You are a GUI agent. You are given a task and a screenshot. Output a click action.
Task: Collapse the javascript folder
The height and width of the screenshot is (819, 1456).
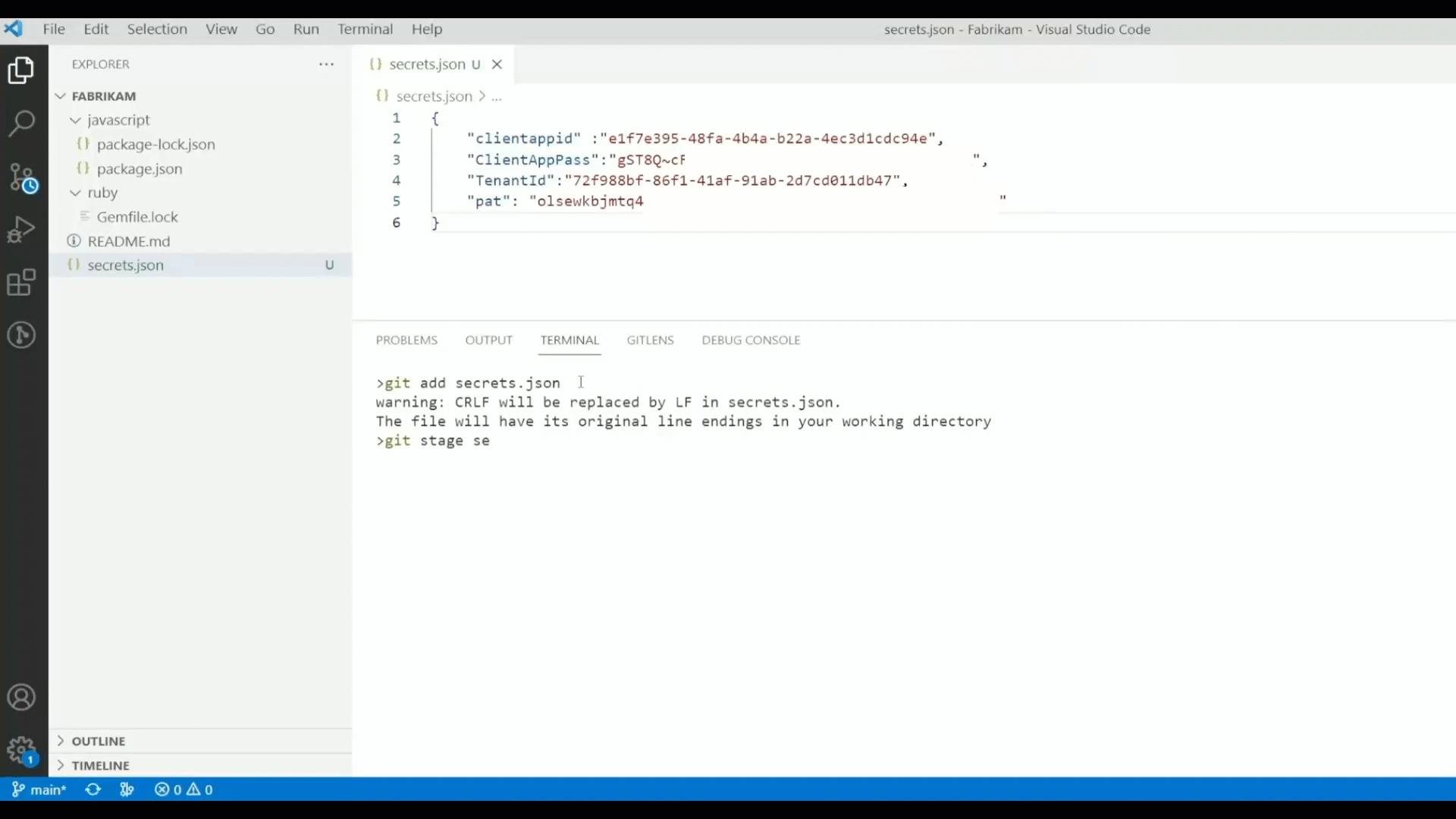(118, 120)
